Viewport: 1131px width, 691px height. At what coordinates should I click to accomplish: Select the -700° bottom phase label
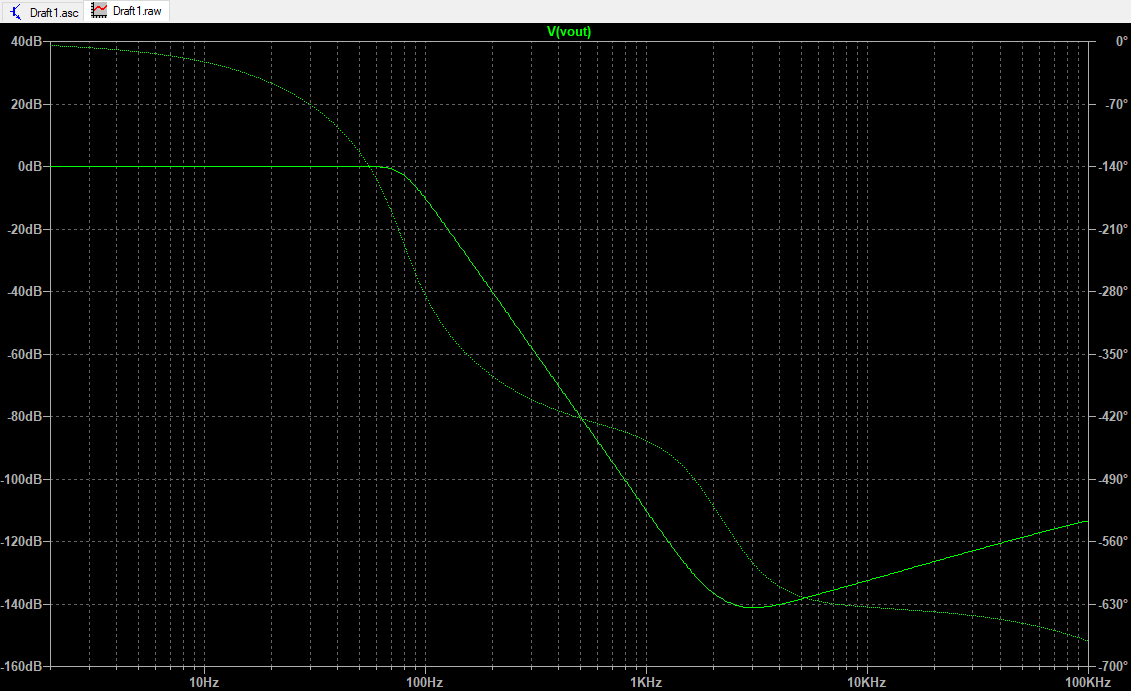click(1112, 666)
